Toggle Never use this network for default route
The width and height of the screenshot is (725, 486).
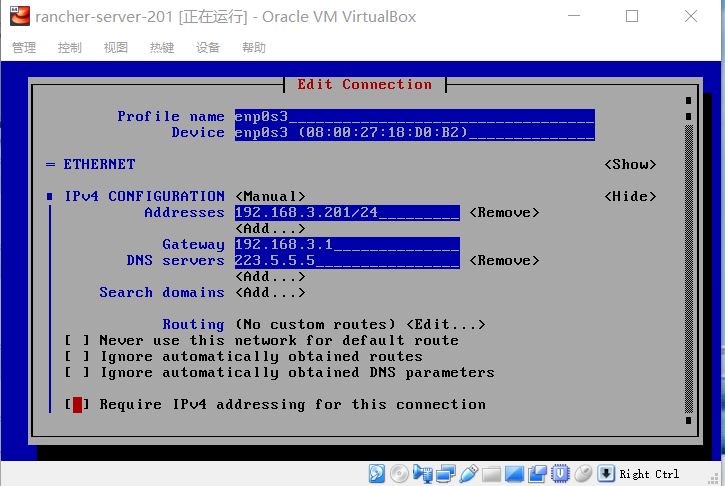tap(77, 341)
